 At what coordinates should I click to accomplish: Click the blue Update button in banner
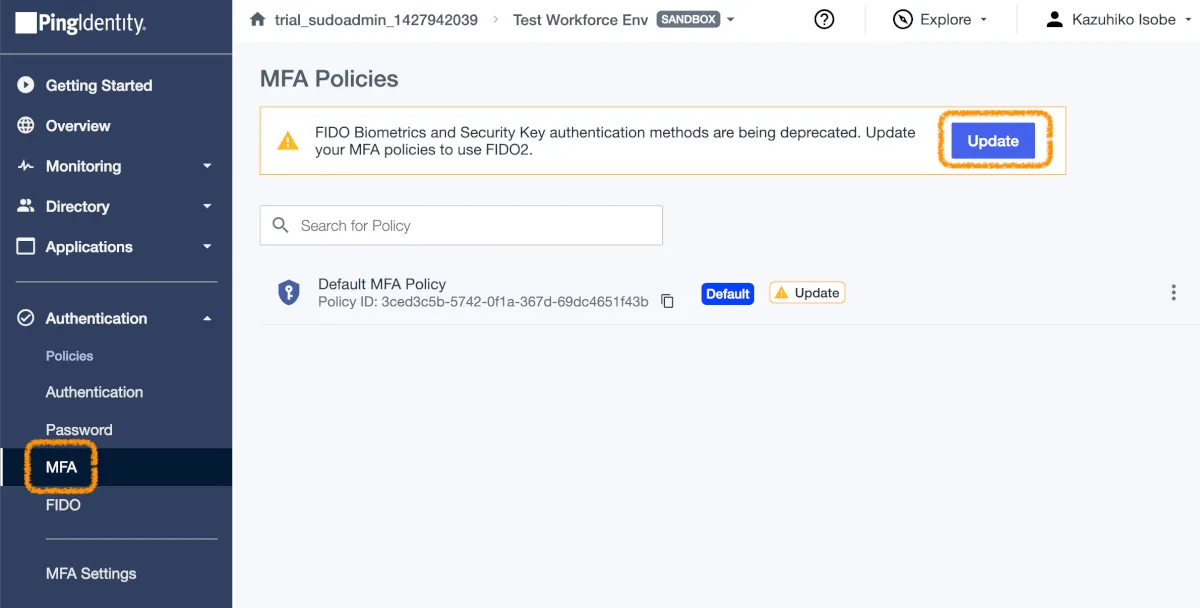click(992, 141)
